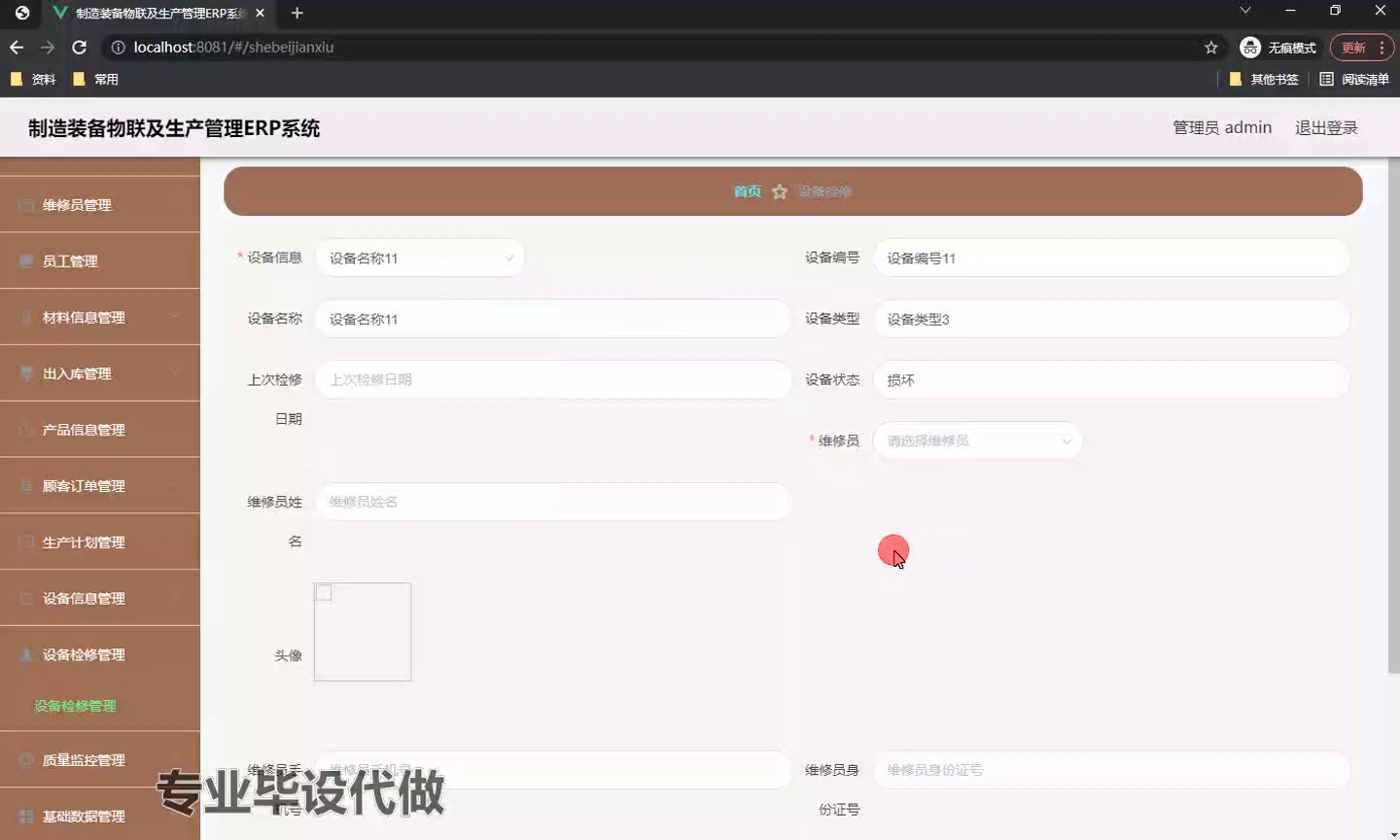Open 设备信息管理 sidebar menu
The height and width of the screenshot is (840, 1400).
pyautogui.click(x=99, y=599)
